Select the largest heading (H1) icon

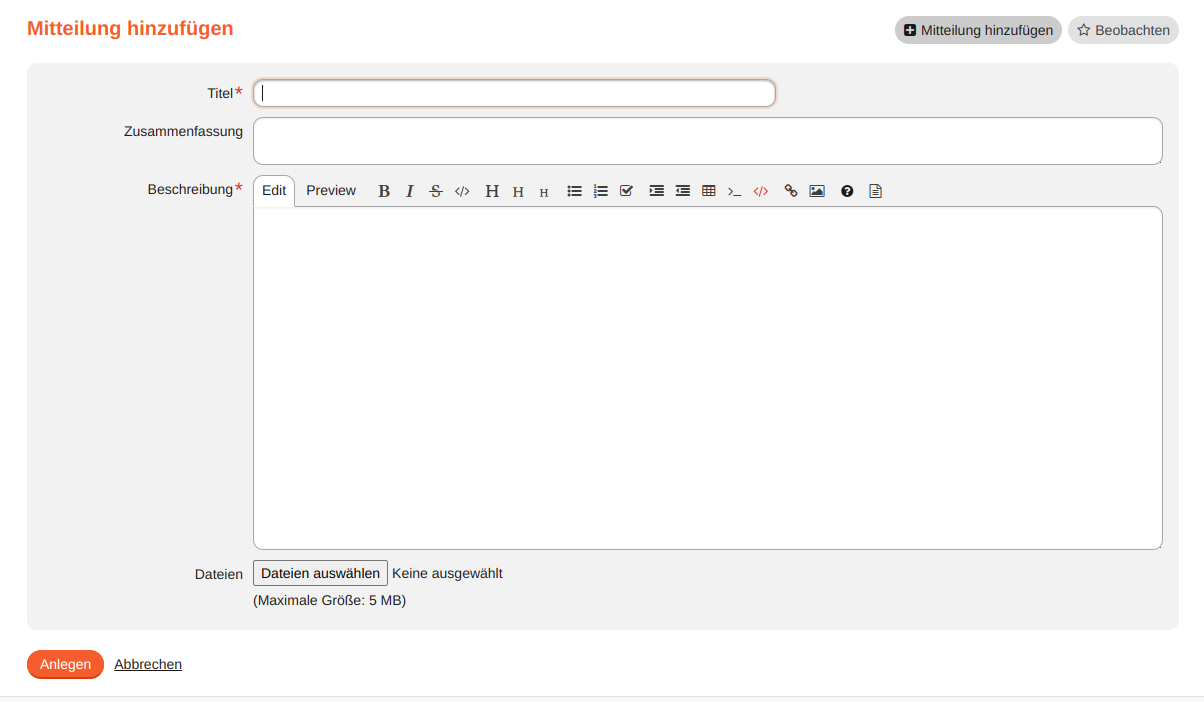tap(492, 191)
